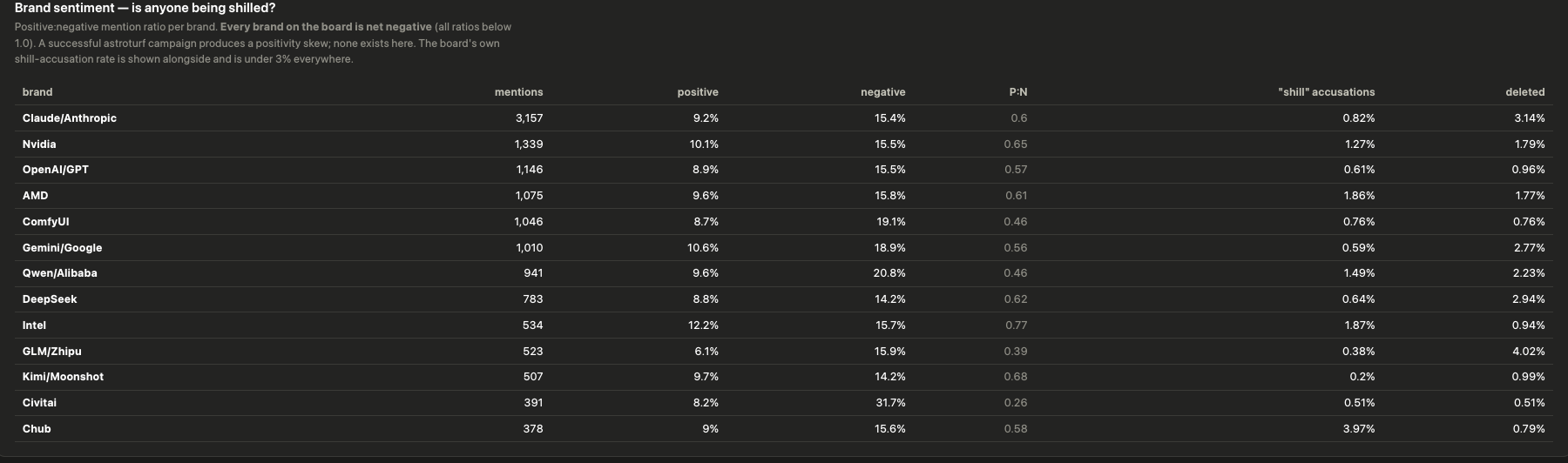The height and width of the screenshot is (463, 1568).
Task: Click the "shill" accusations column header
Action: pyautogui.click(x=1326, y=92)
